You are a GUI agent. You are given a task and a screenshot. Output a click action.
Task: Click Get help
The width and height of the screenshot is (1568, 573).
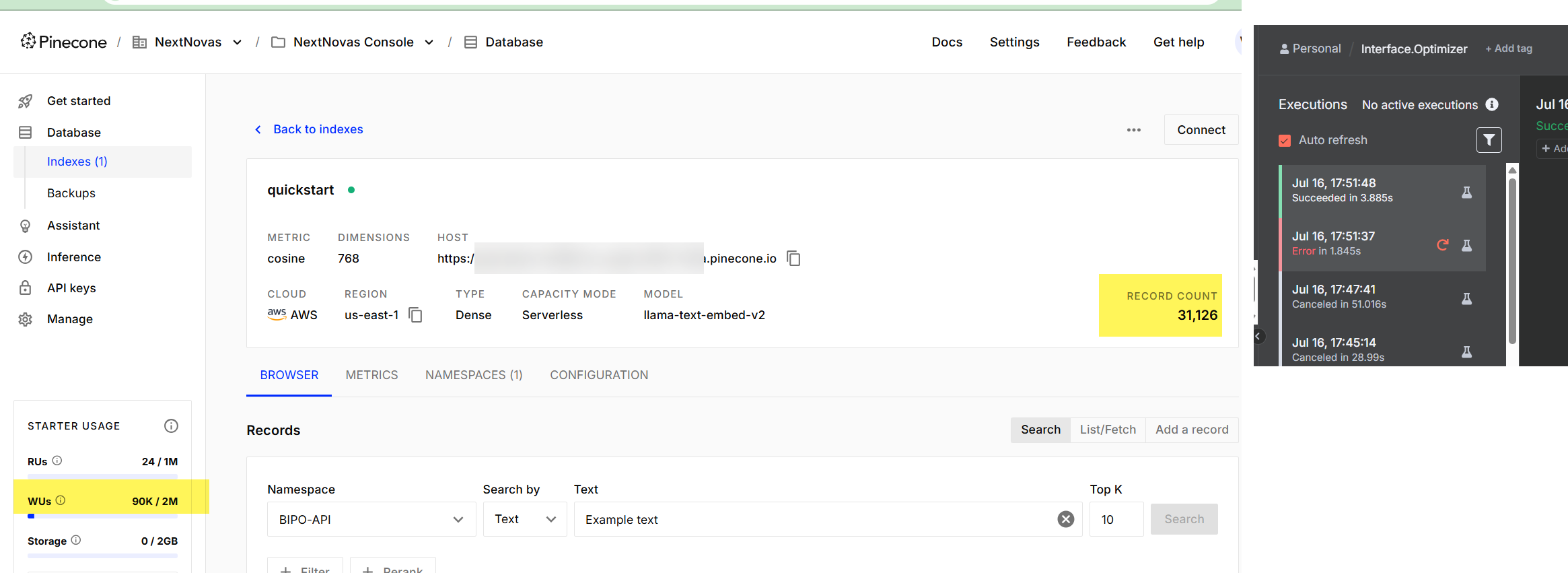pos(1178,42)
